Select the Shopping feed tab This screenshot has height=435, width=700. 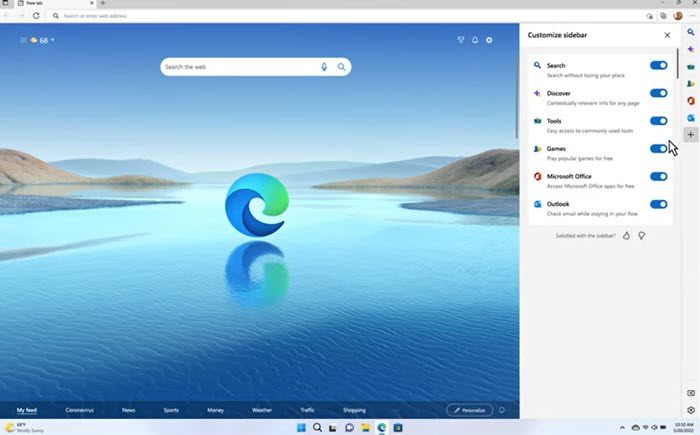pyautogui.click(x=354, y=410)
